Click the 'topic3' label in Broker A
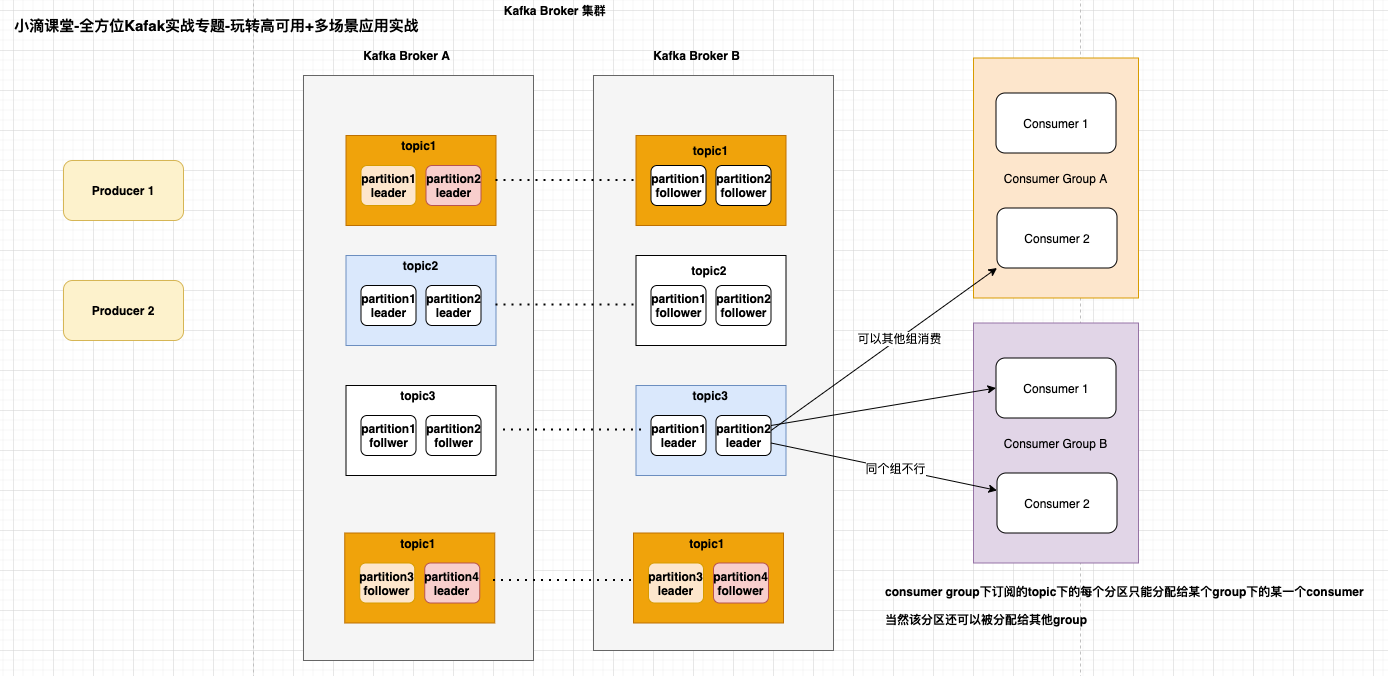This screenshot has height=676, width=1388. click(420, 396)
